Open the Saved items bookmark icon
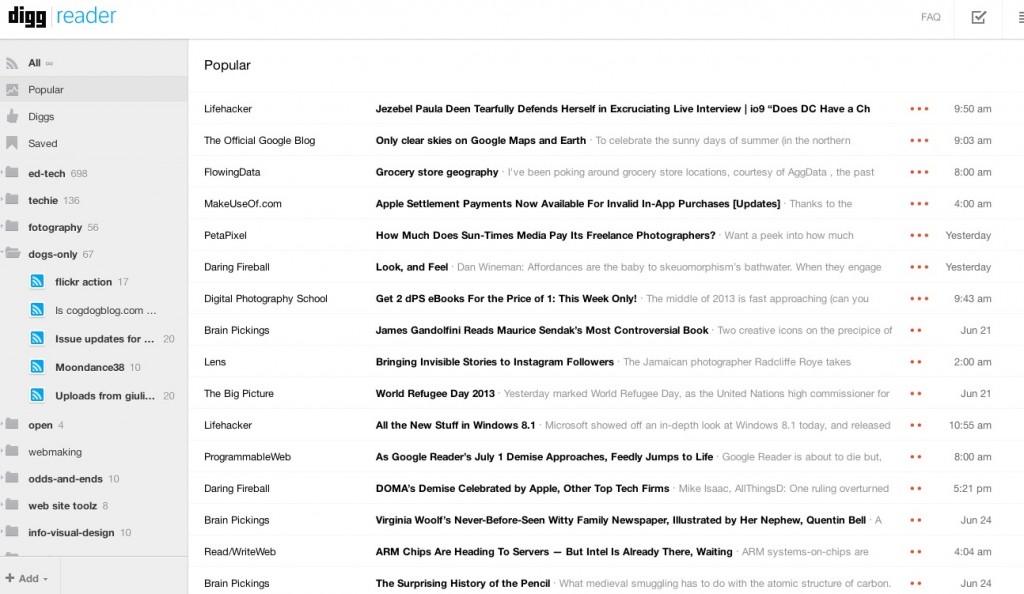 (12, 143)
